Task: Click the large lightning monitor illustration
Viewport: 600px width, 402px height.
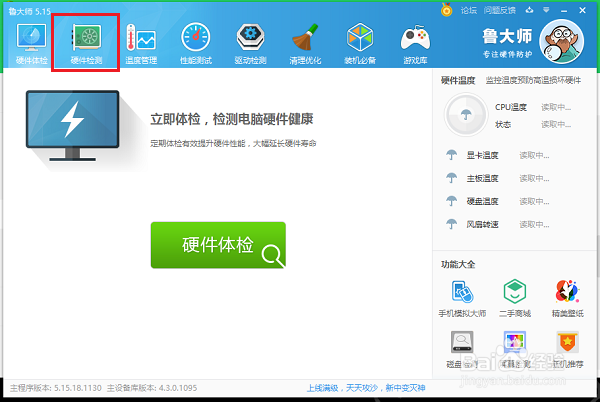Action: pos(72,125)
